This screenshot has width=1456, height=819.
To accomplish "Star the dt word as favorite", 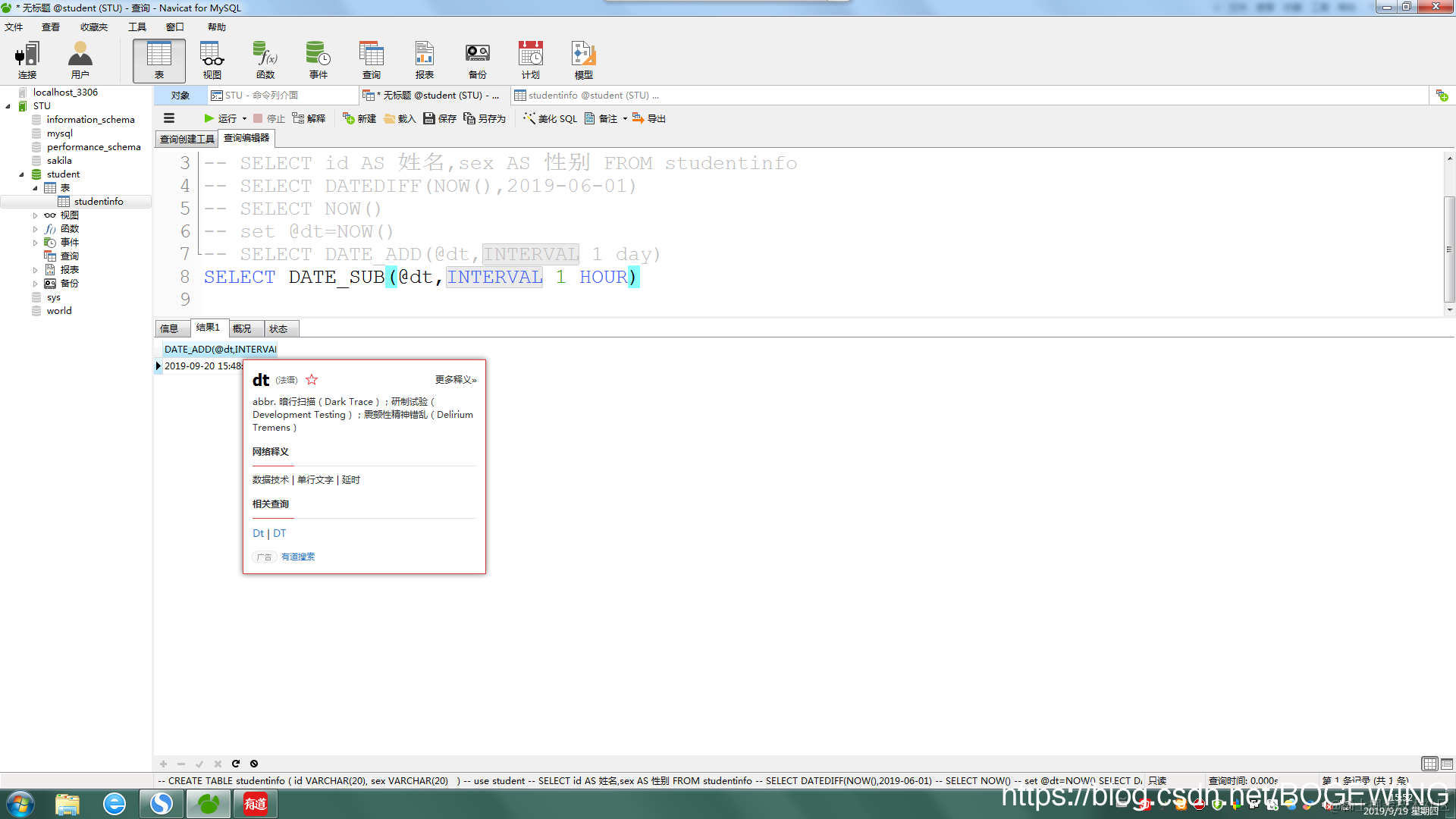I will click(312, 380).
